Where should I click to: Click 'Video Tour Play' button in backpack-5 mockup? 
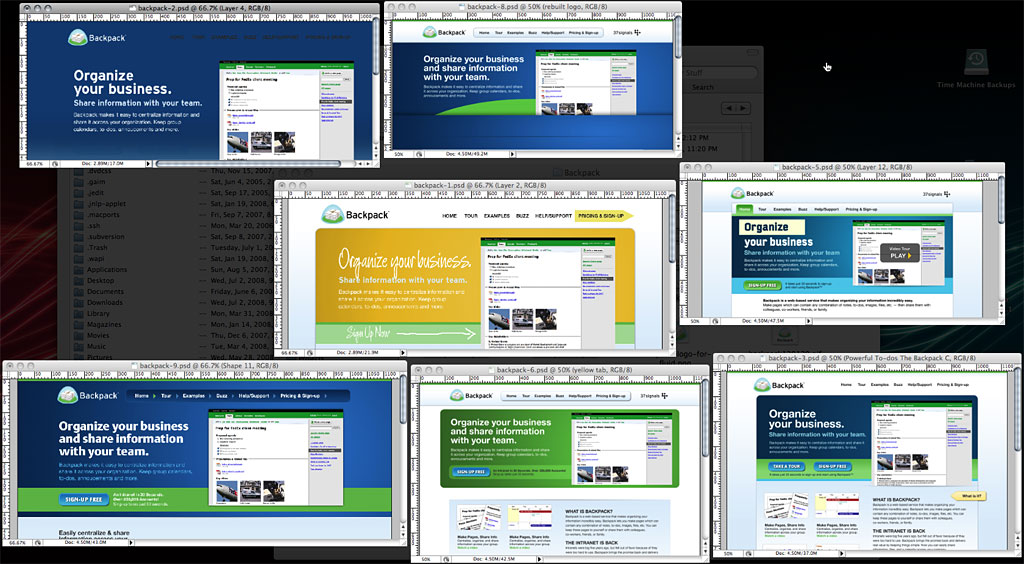899,252
